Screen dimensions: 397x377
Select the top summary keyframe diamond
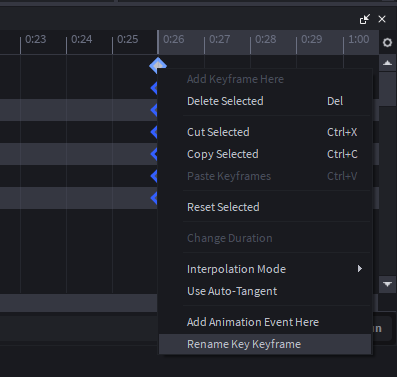coord(158,65)
